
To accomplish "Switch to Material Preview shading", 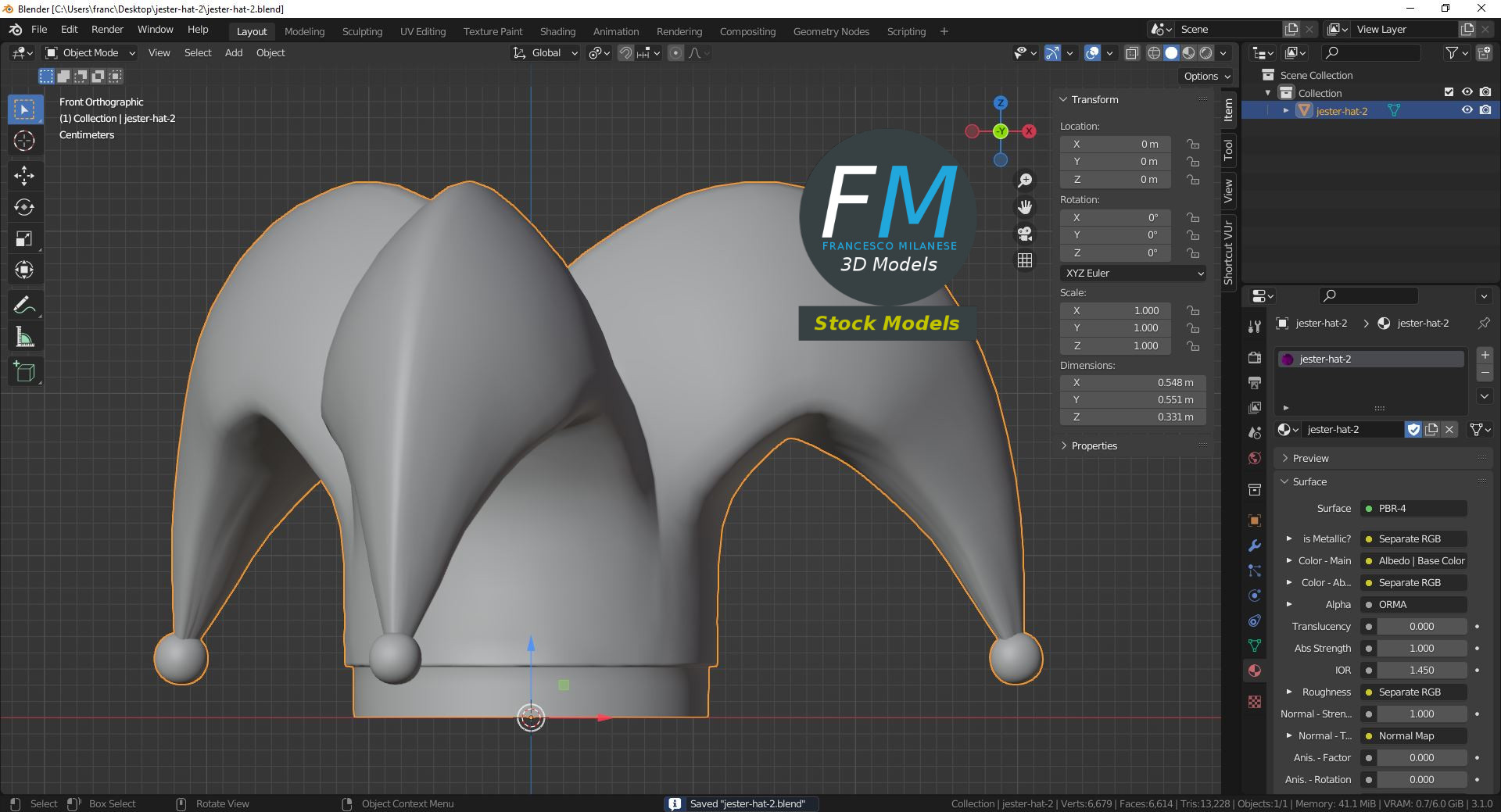I will (1188, 53).
